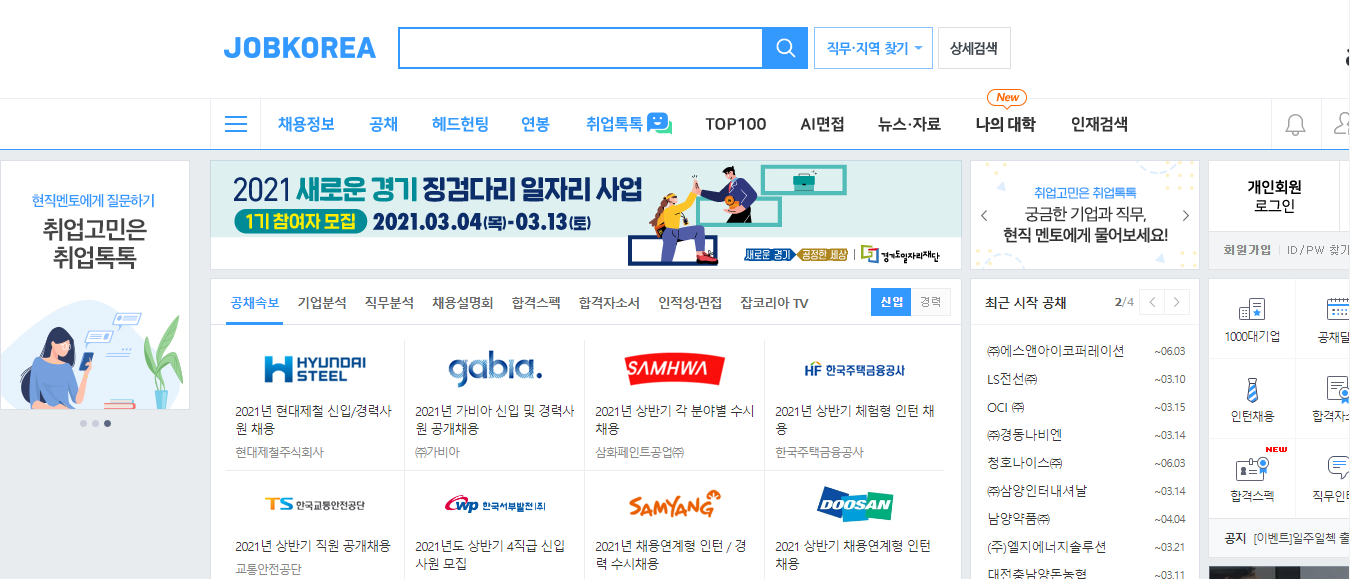Image resolution: width=1350 pixels, height=579 pixels.
Task: Open the 나의 대학 menu
Action: (x=1005, y=124)
